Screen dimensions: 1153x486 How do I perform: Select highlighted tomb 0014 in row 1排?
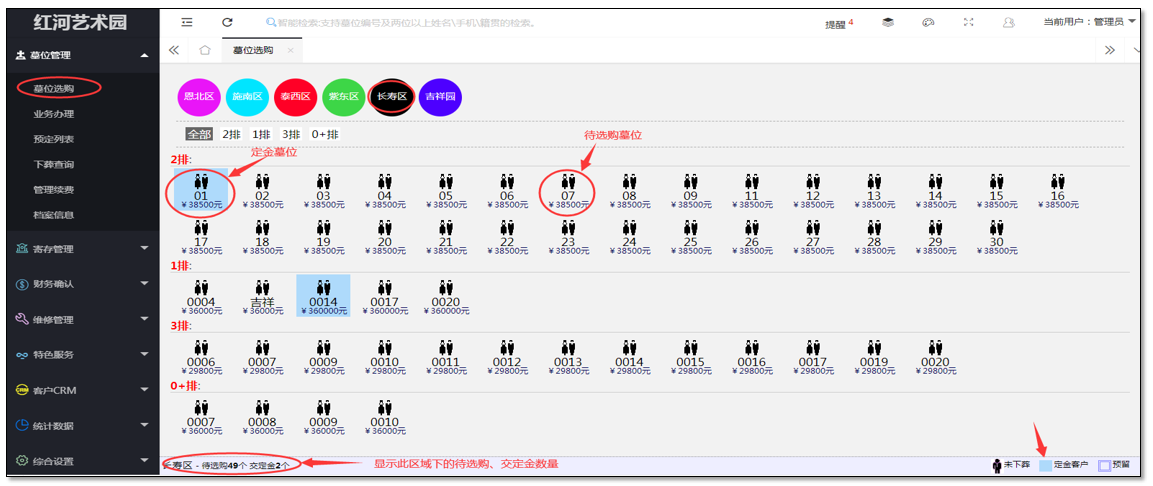click(322, 296)
